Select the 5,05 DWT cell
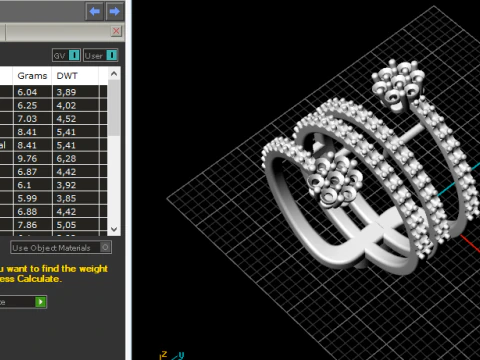Screen dimensions: 480x360 [76, 225]
